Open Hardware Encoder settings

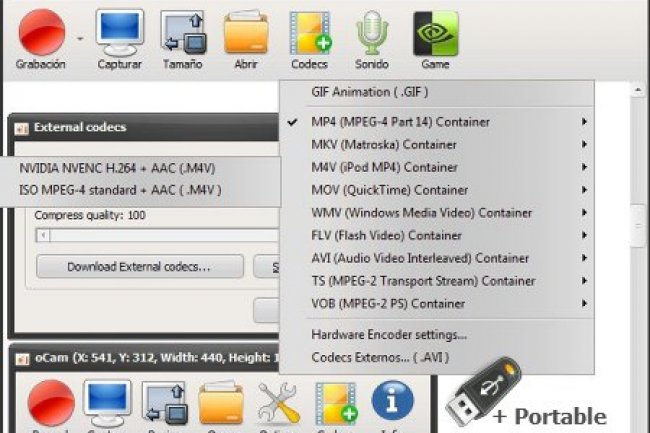click(x=389, y=334)
